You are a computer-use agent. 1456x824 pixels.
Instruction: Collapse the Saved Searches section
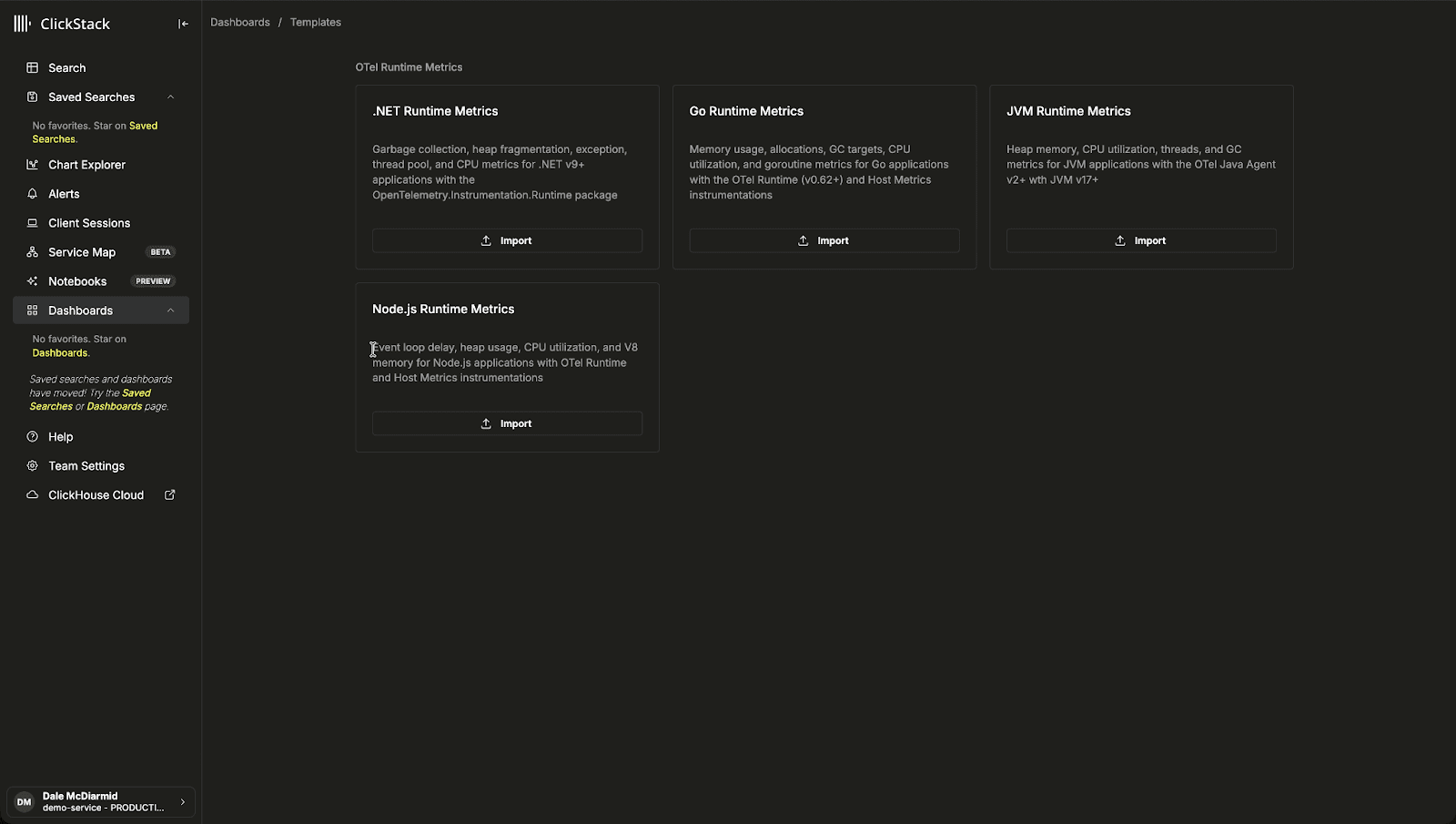(170, 97)
